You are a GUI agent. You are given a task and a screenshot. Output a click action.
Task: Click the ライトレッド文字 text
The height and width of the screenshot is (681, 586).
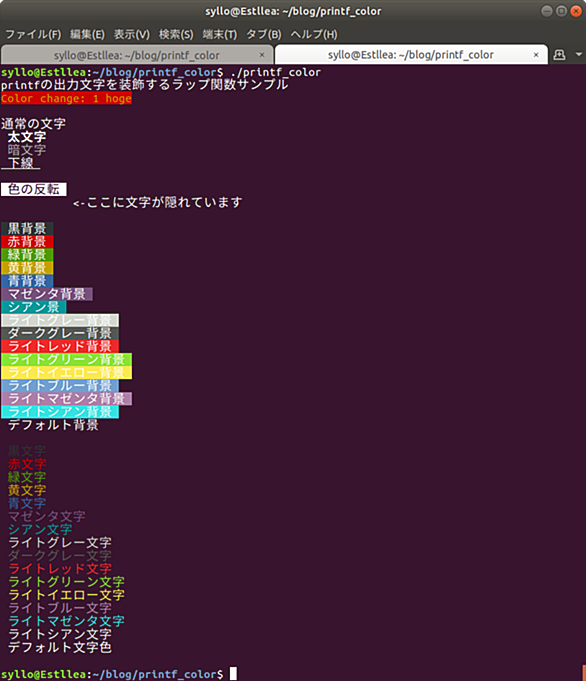(60, 569)
